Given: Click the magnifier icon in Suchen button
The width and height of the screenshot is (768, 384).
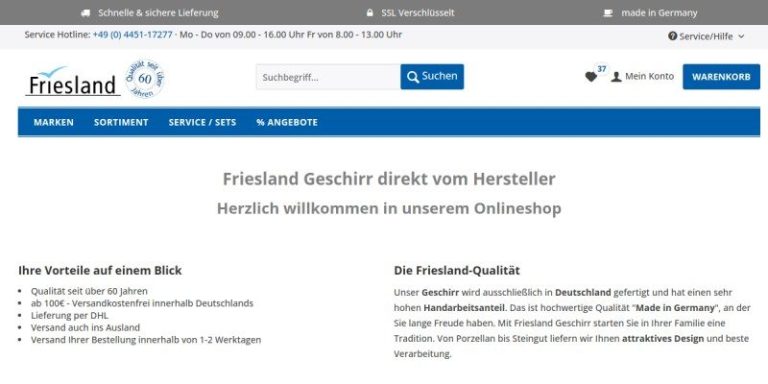Looking at the screenshot, I should pyautogui.click(x=413, y=77).
